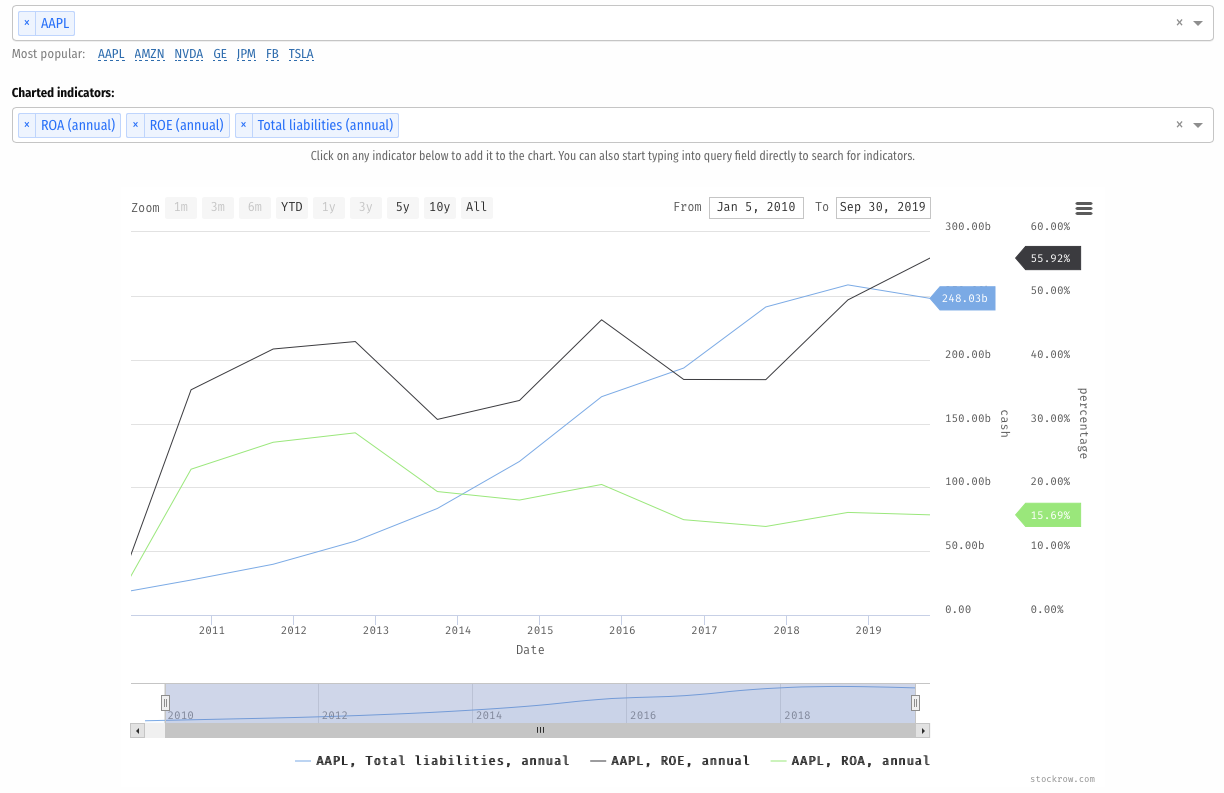Screen dimensions: 1224x793
Task: Set zoom to 1m
Action: coord(181,207)
